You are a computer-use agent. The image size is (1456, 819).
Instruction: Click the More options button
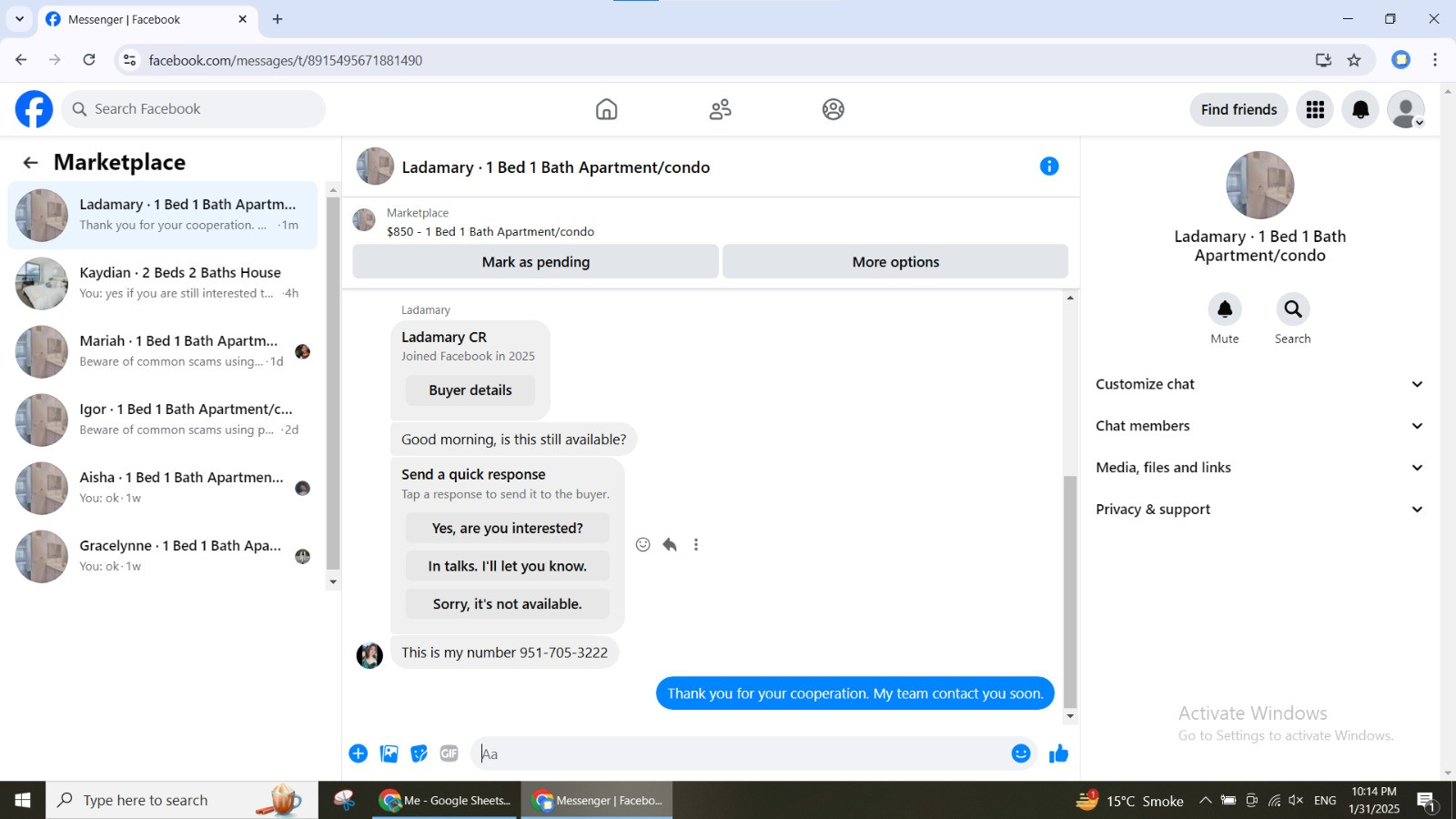click(895, 261)
